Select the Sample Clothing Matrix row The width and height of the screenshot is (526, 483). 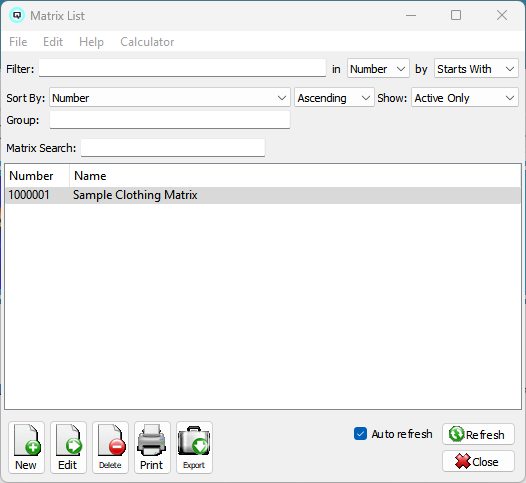(x=263, y=195)
